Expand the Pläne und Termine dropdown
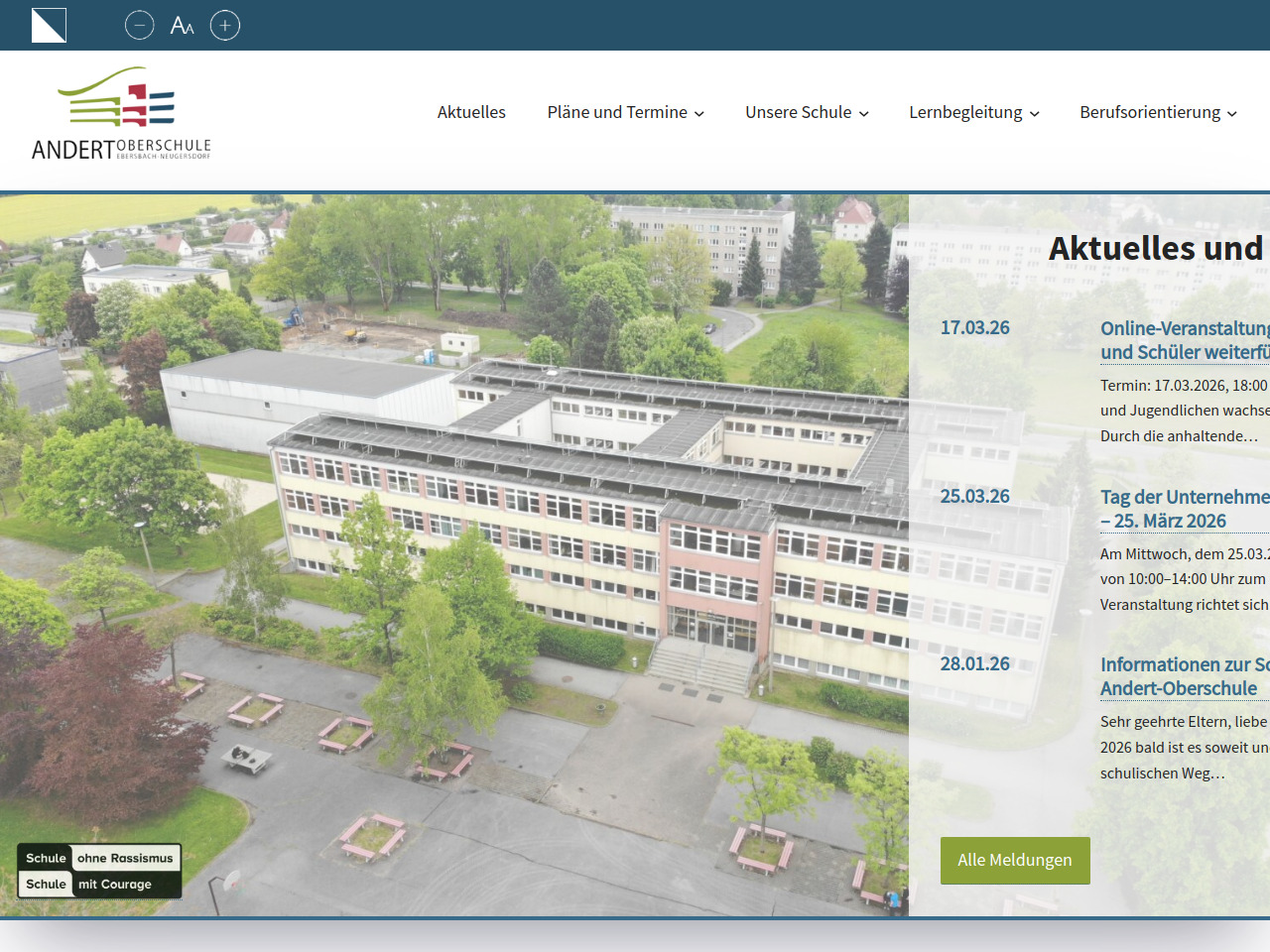Image resolution: width=1270 pixels, height=952 pixels. pos(625,112)
